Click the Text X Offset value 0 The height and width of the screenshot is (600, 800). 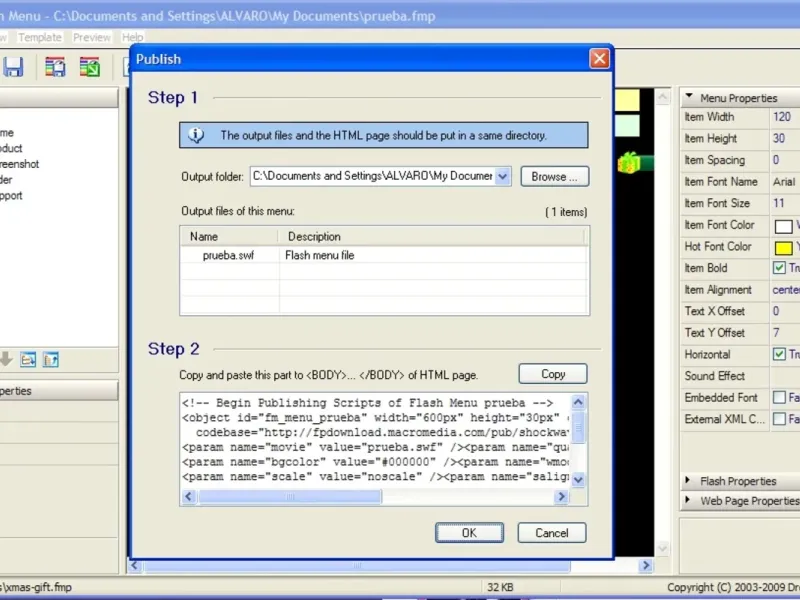click(x=776, y=311)
